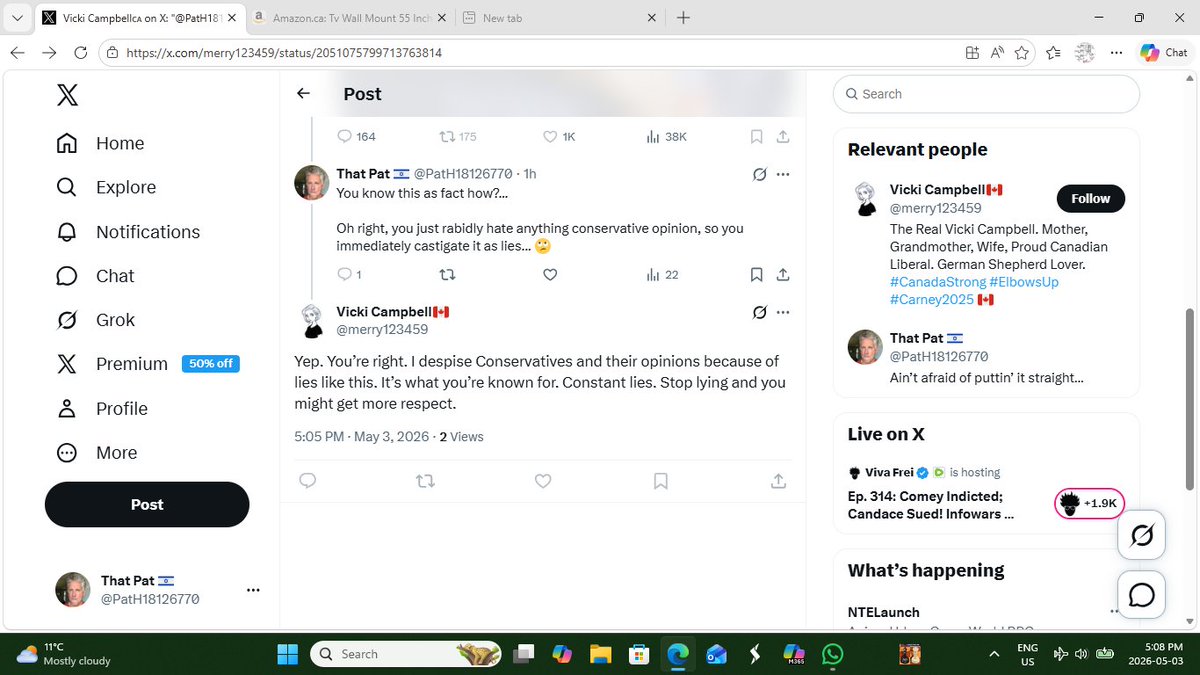Repost Vicki Campbell's main post
Image resolution: width=1200 pixels, height=675 pixels.
click(x=425, y=481)
